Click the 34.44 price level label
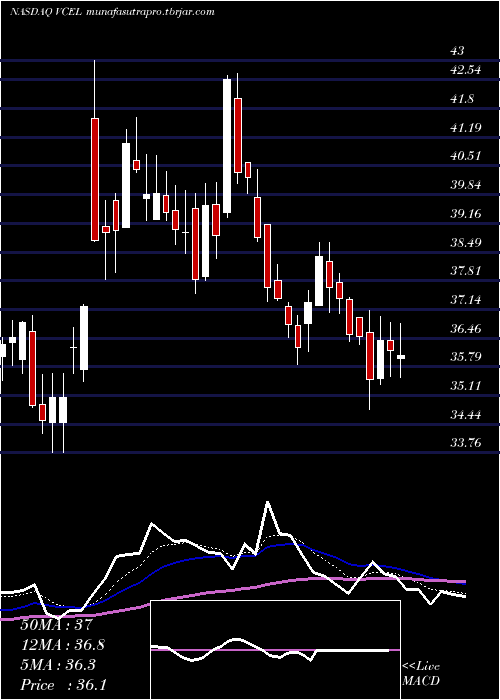The image size is (500, 700). click(466, 415)
